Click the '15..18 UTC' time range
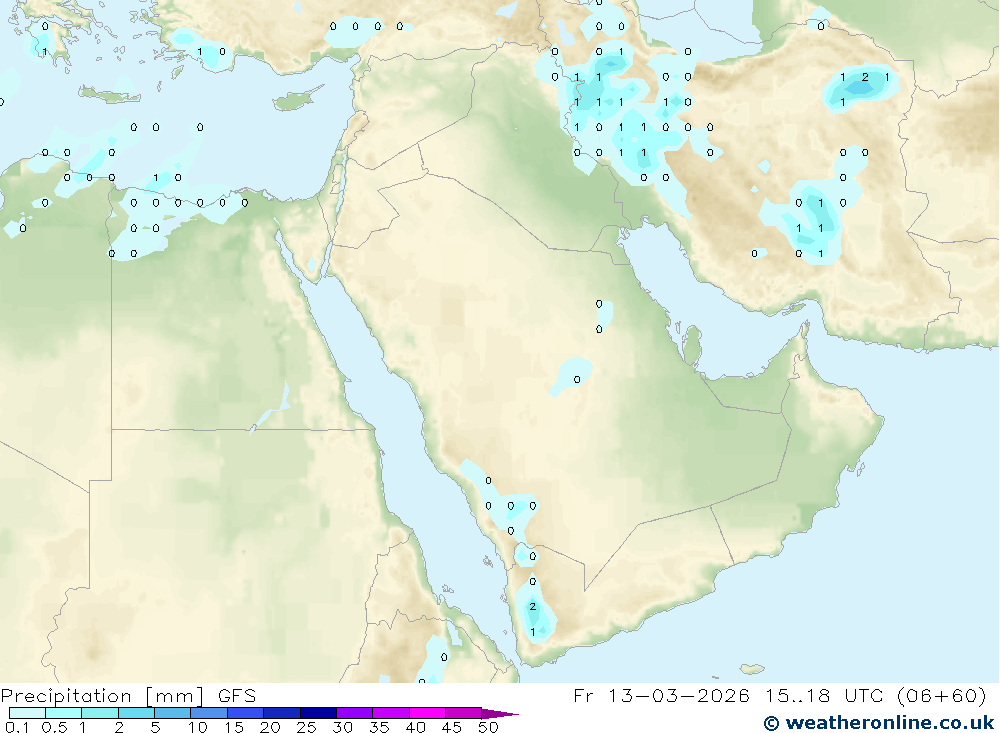The image size is (1000, 733). pyautogui.click(x=825, y=696)
